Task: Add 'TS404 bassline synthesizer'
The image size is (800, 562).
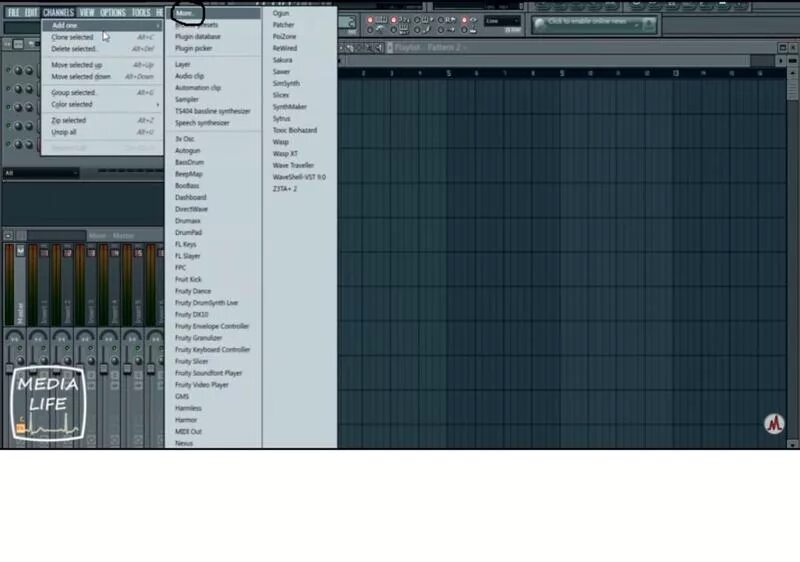Action: click(x=213, y=111)
